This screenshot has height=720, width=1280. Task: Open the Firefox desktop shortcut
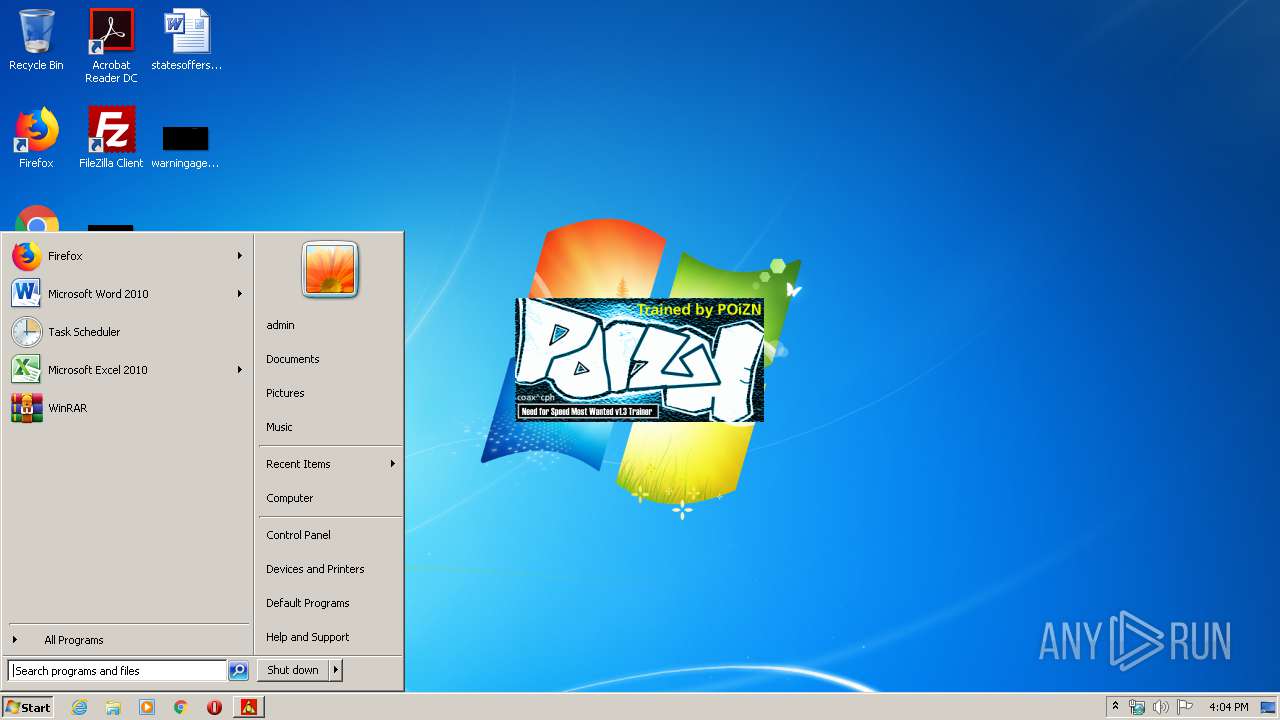coord(36,138)
